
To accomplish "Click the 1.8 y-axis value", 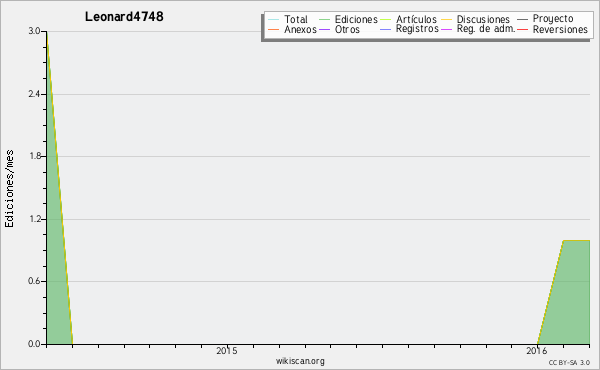I will [x=34, y=156].
